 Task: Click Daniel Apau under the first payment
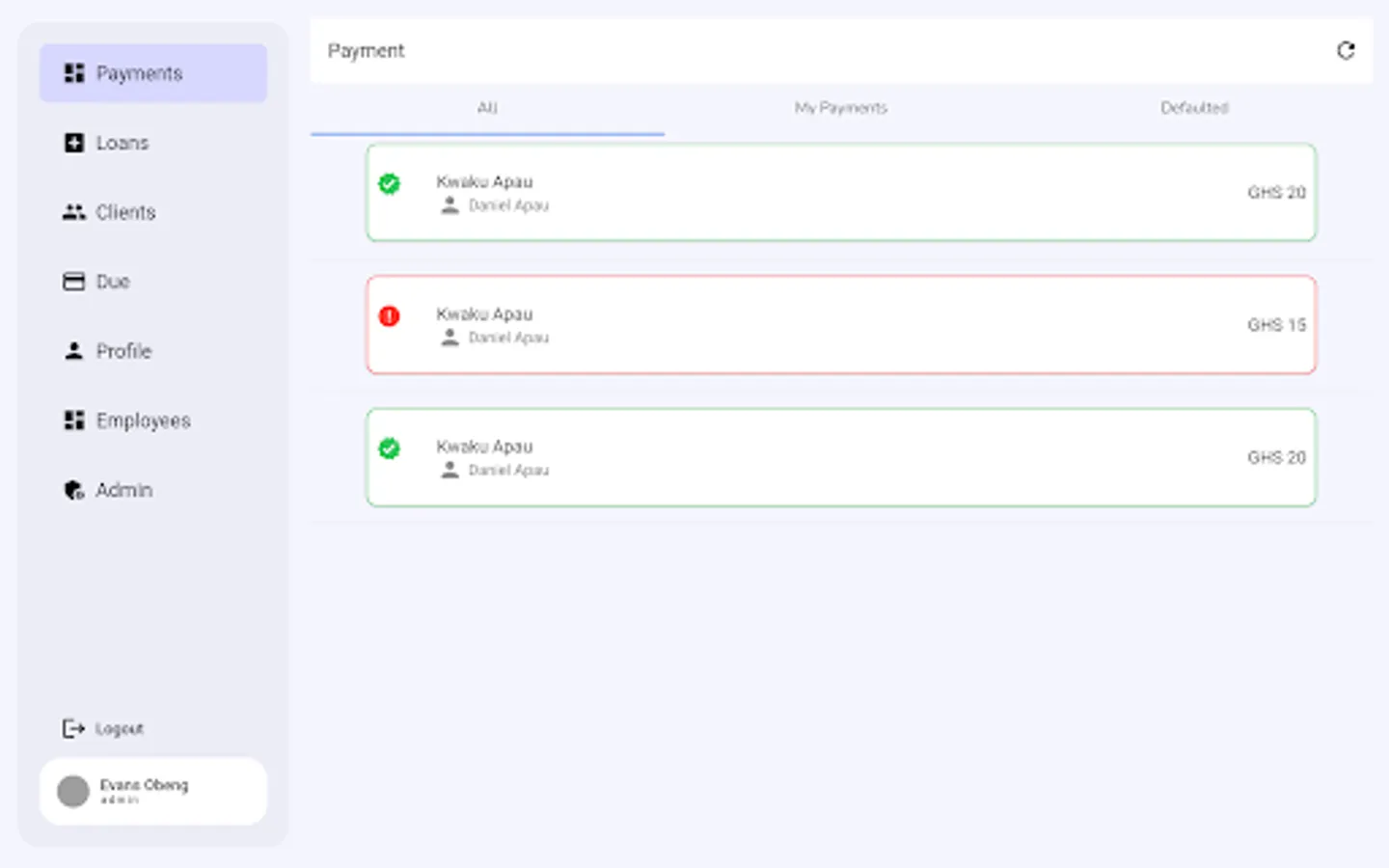click(508, 205)
